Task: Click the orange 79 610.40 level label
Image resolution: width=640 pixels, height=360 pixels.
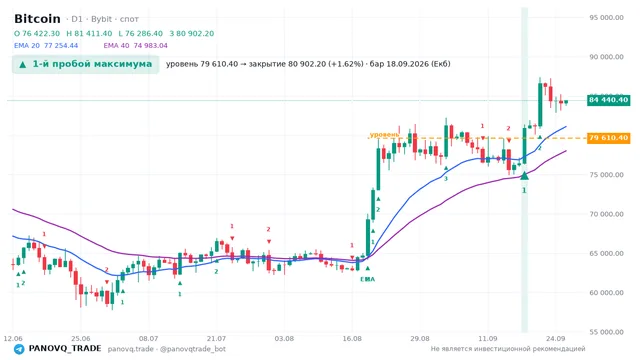Action: 608,138
